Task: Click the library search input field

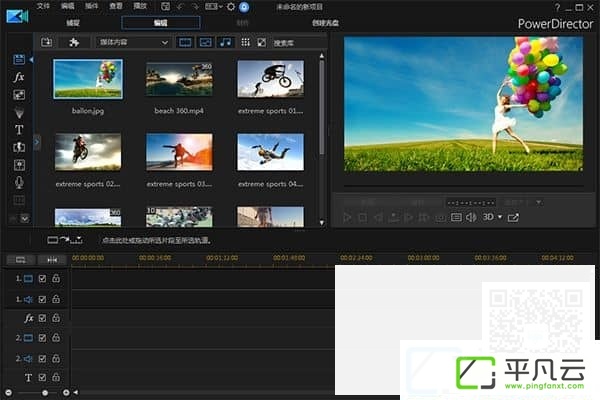Action: coord(299,43)
